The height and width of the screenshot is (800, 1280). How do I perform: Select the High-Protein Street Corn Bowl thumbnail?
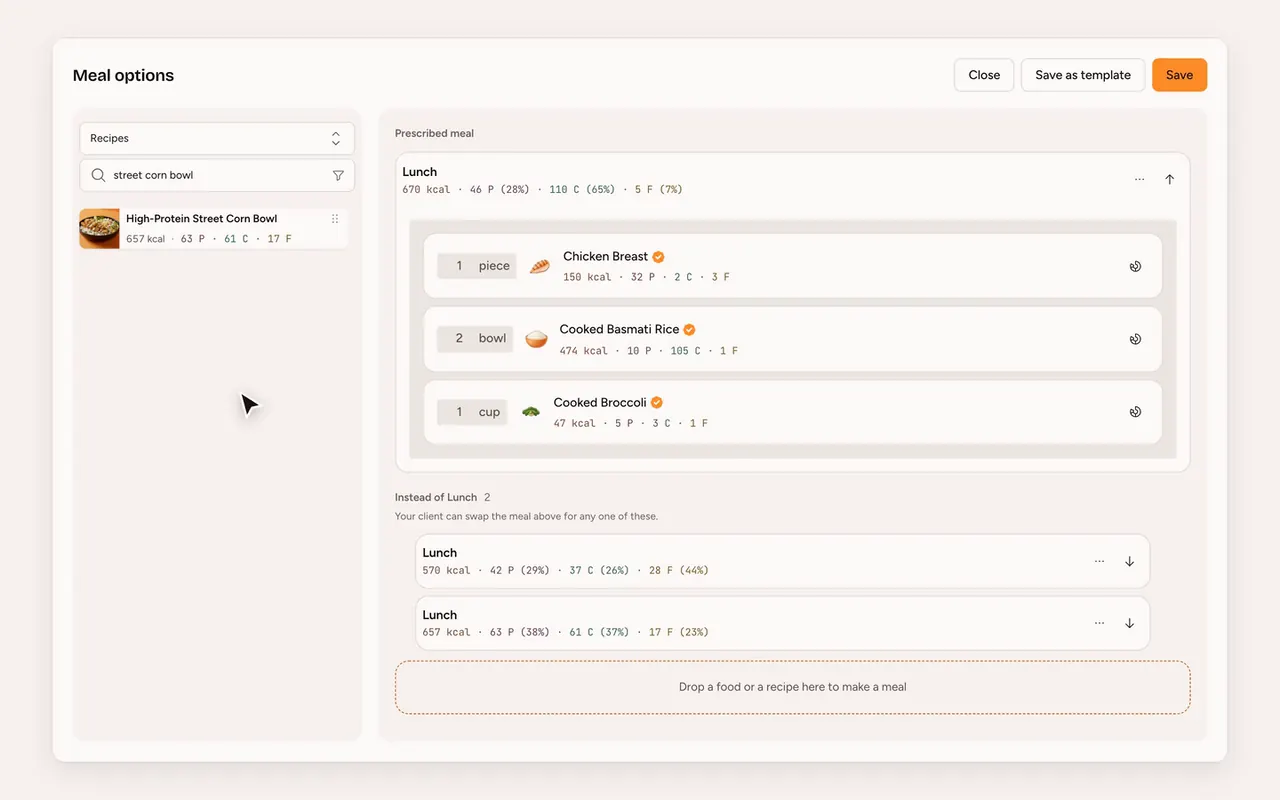tap(100, 229)
